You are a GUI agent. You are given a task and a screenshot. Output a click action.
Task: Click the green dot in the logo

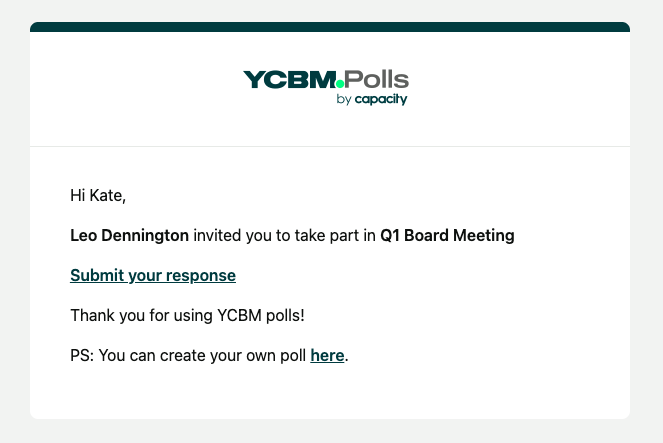click(340, 85)
